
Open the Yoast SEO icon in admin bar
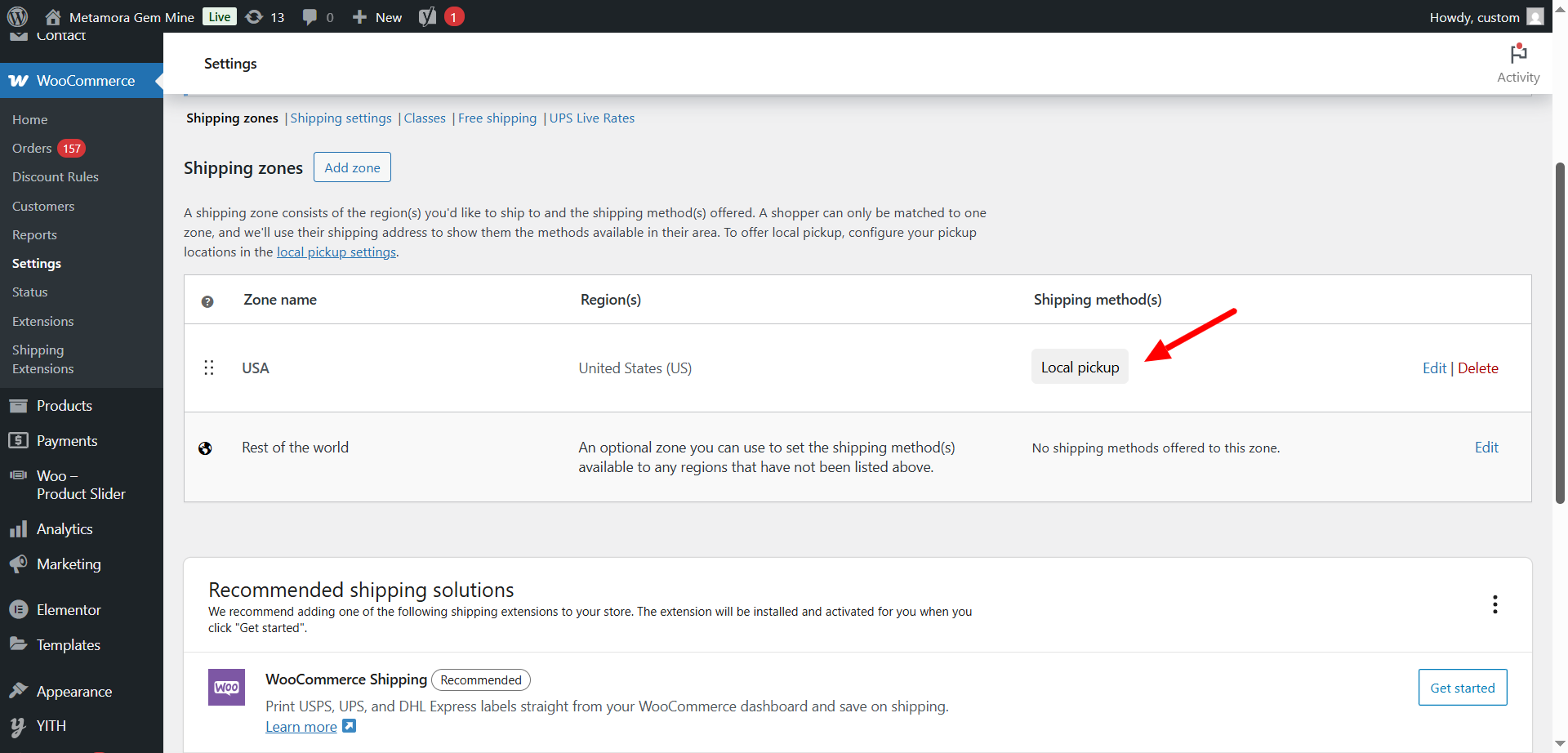click(427, 17)
